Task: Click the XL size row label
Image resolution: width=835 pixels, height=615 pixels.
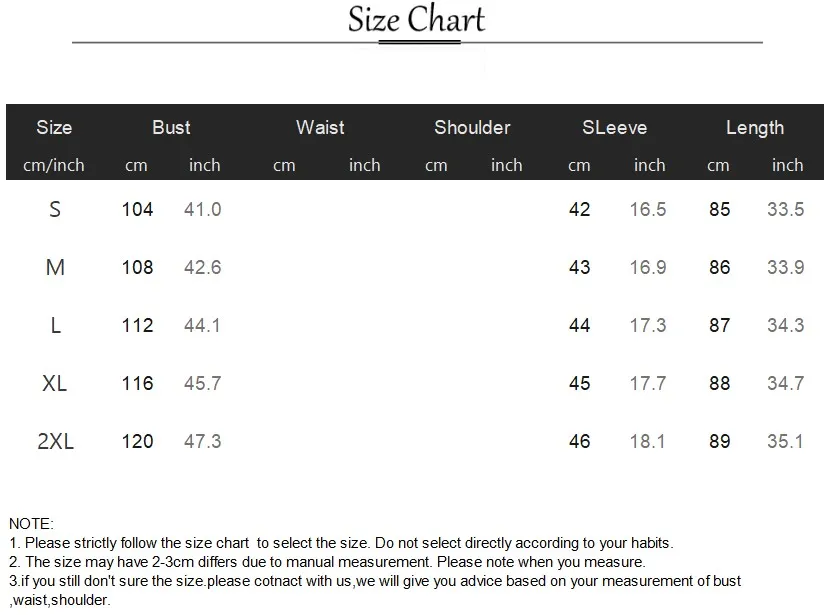Action: [x=54, y=383]
